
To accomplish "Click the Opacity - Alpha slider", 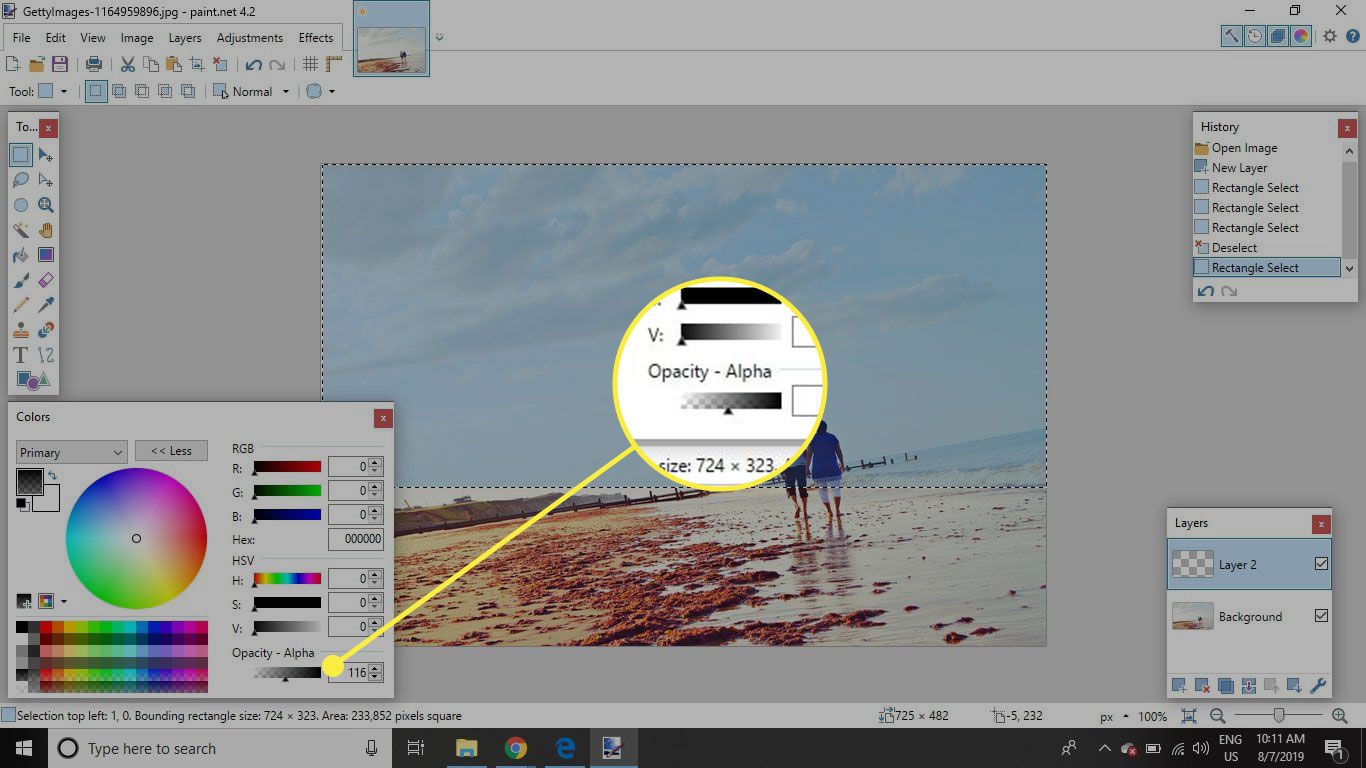I will [288, 673].
